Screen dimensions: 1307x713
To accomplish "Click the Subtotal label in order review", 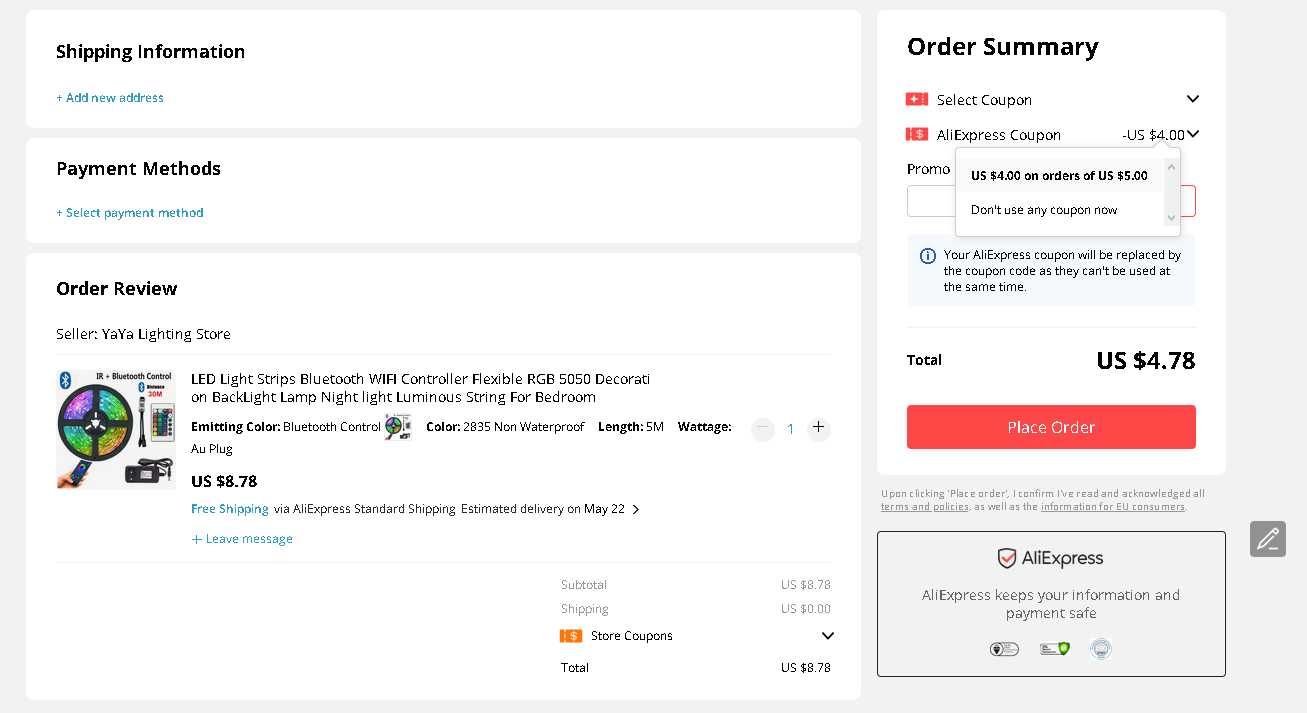I will [x=584, y=585].
